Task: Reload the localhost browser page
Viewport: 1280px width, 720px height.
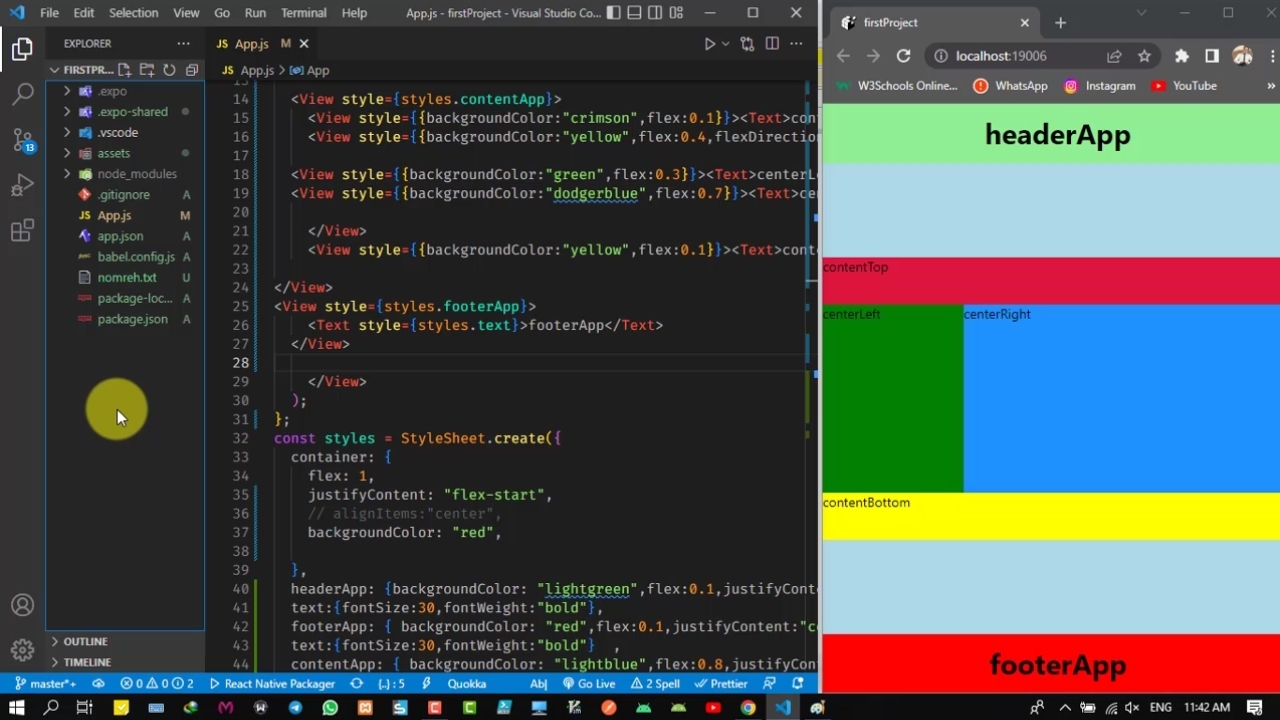Action: [x=903, y=56]
